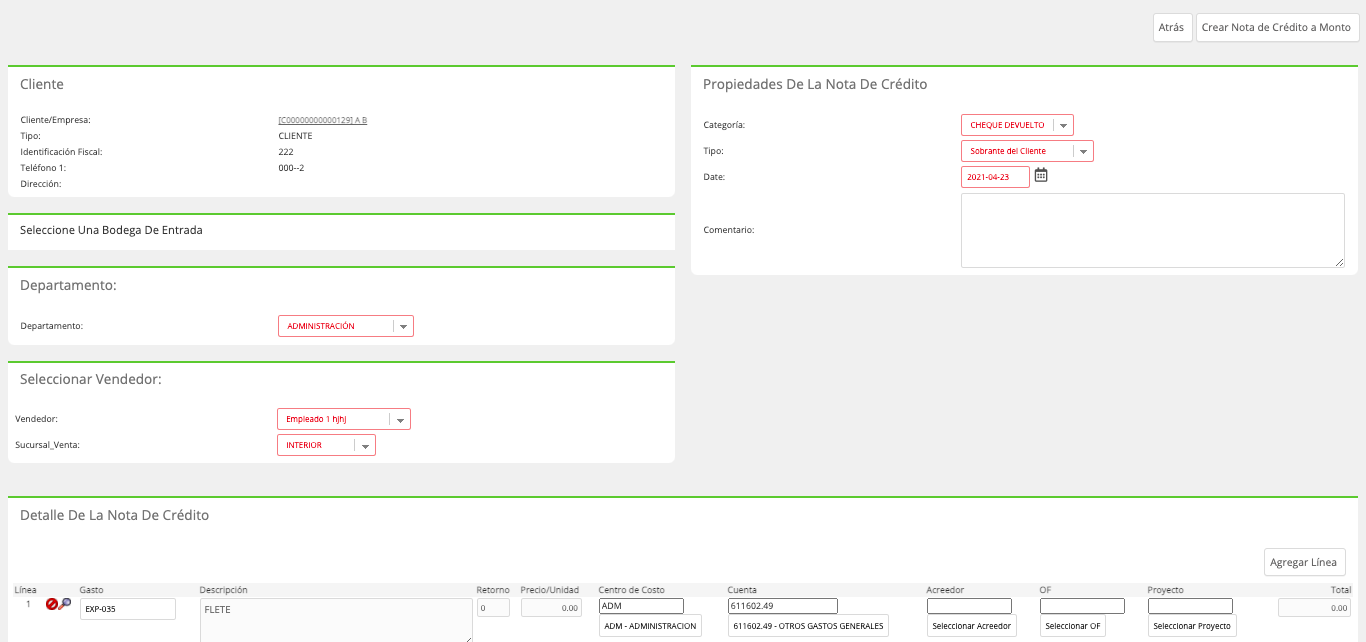This screenshot has width=1366, height=642.
Task: Click the 'Detalle De La Nota De Crédito' heading
Action: (115, 515)
